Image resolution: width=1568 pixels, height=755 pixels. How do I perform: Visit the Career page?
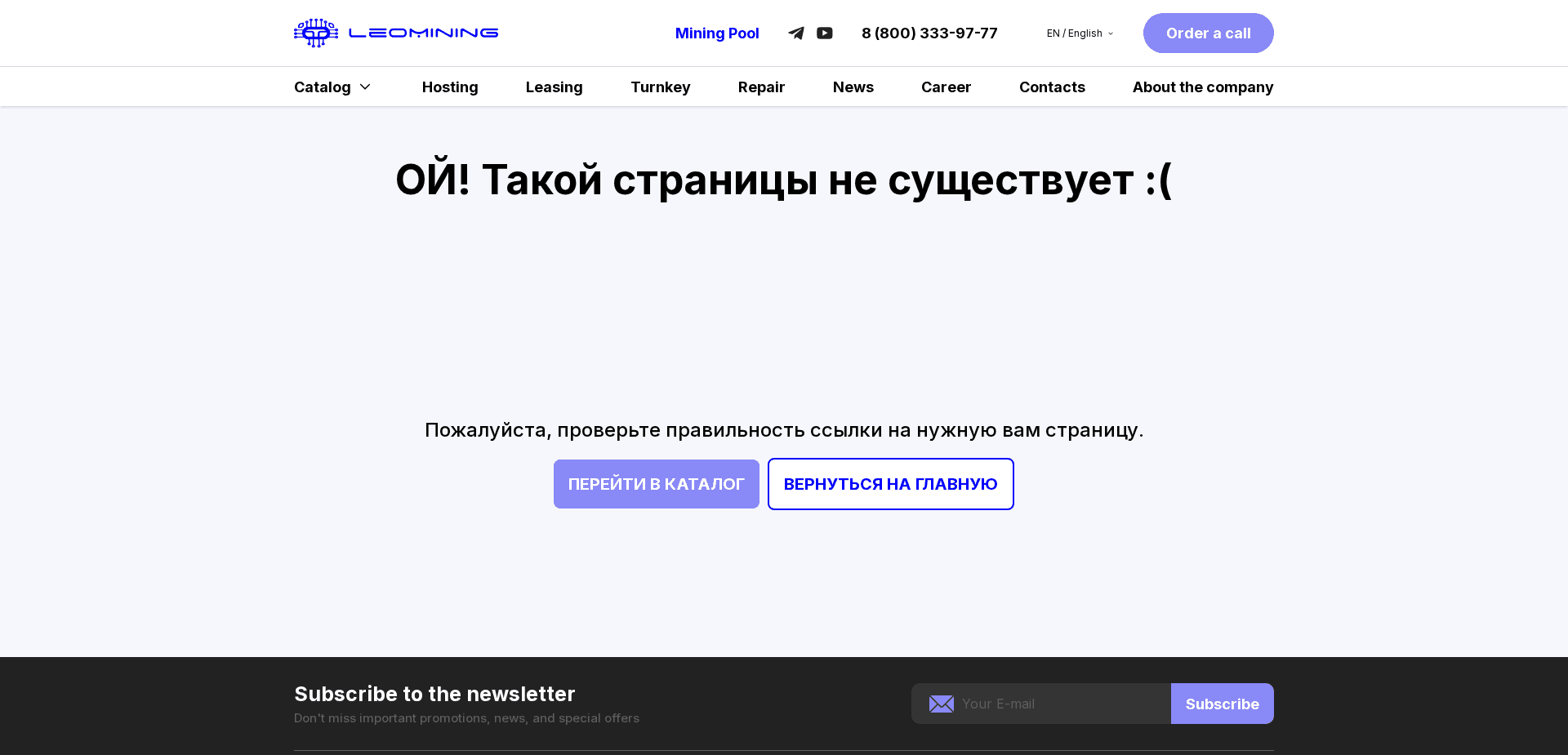point(946,87)
